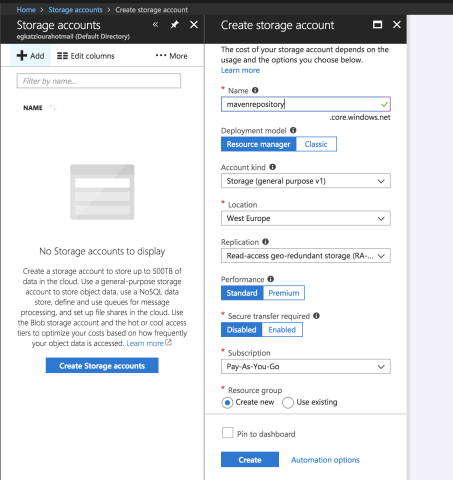Open Learn more link in empty list text
The width and height of the screenshot is (453, 480).
145,343
